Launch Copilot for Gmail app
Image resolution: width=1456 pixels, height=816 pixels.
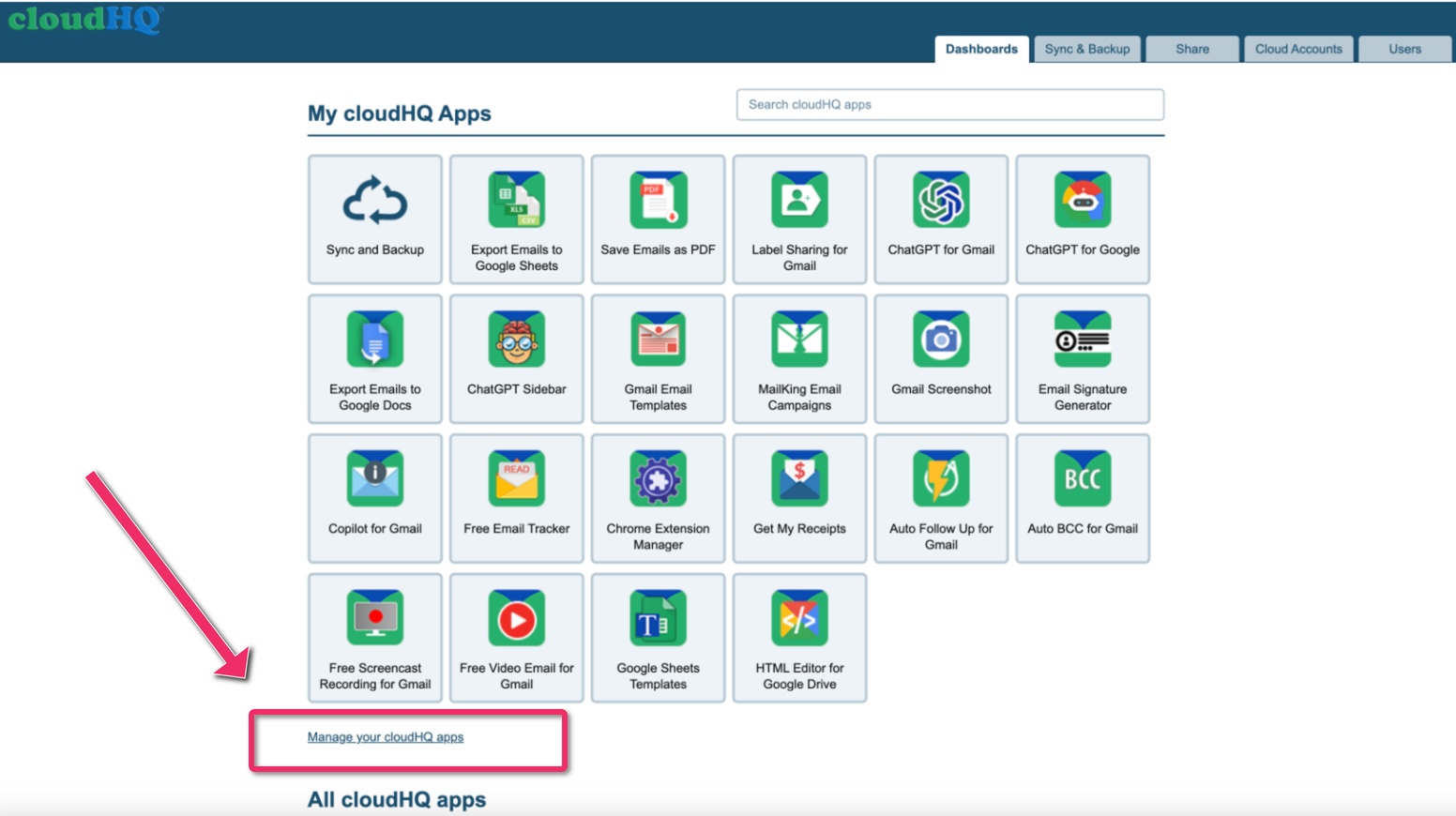coord(375,498)
